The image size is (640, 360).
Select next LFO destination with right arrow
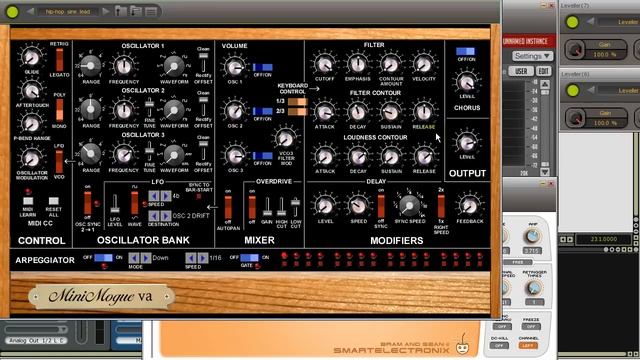(x=166, y=216)
